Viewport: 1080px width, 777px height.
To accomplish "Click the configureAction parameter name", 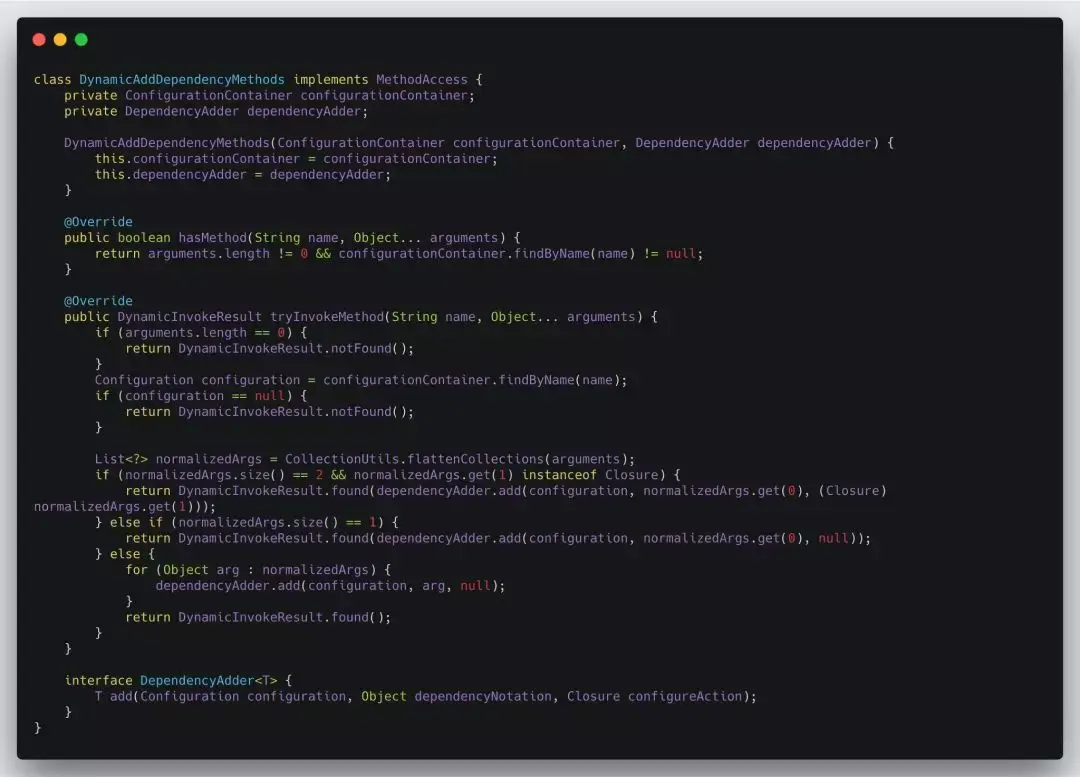I will coord(685,696).
